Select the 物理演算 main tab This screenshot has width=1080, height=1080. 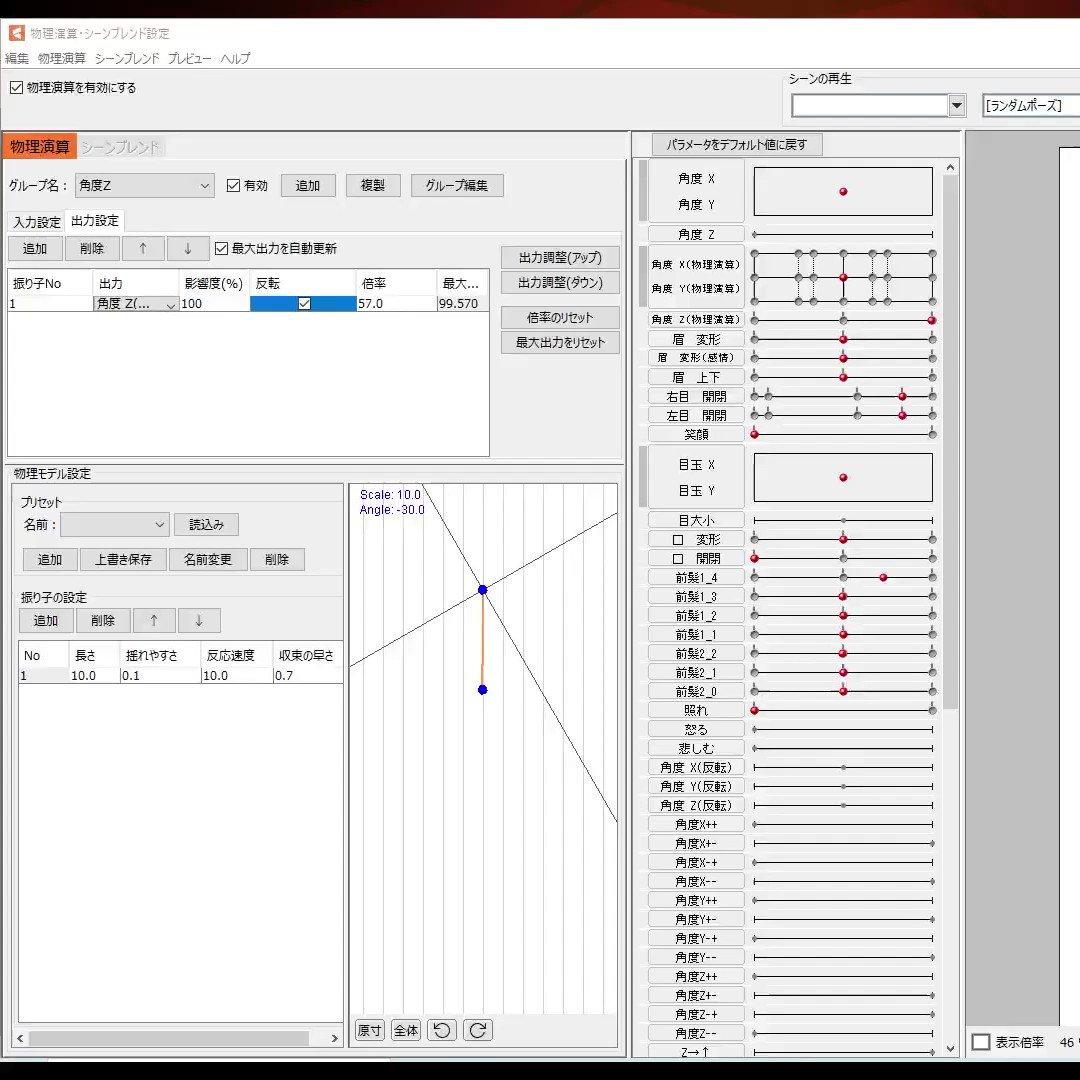click(40, 147)
